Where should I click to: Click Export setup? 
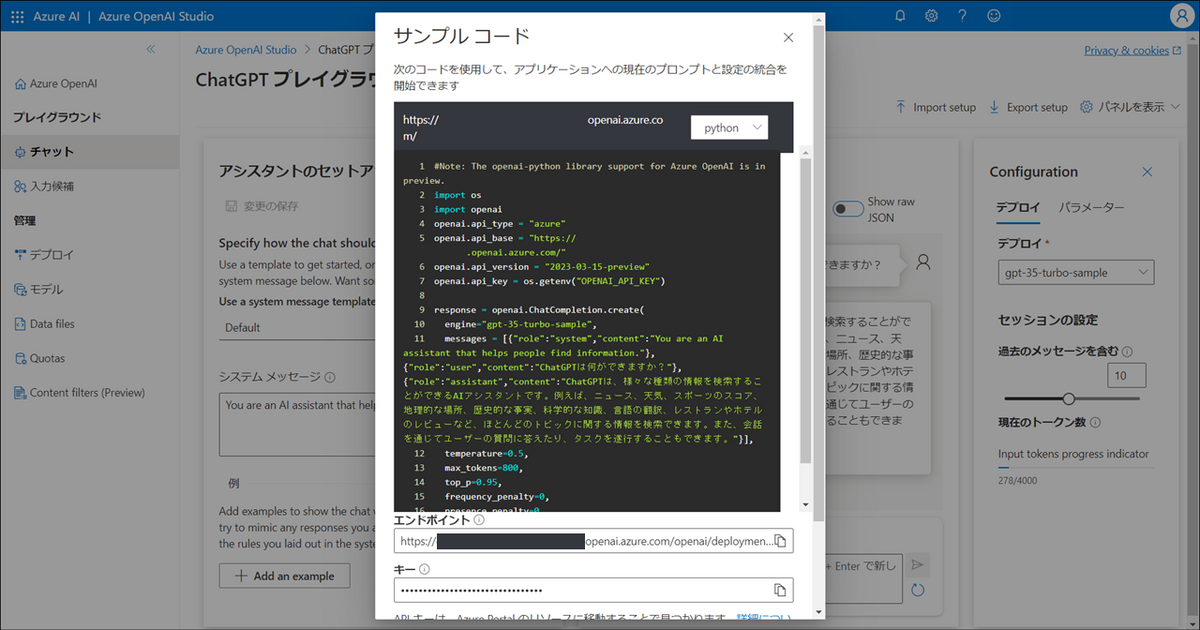(x=1028, y=107)
